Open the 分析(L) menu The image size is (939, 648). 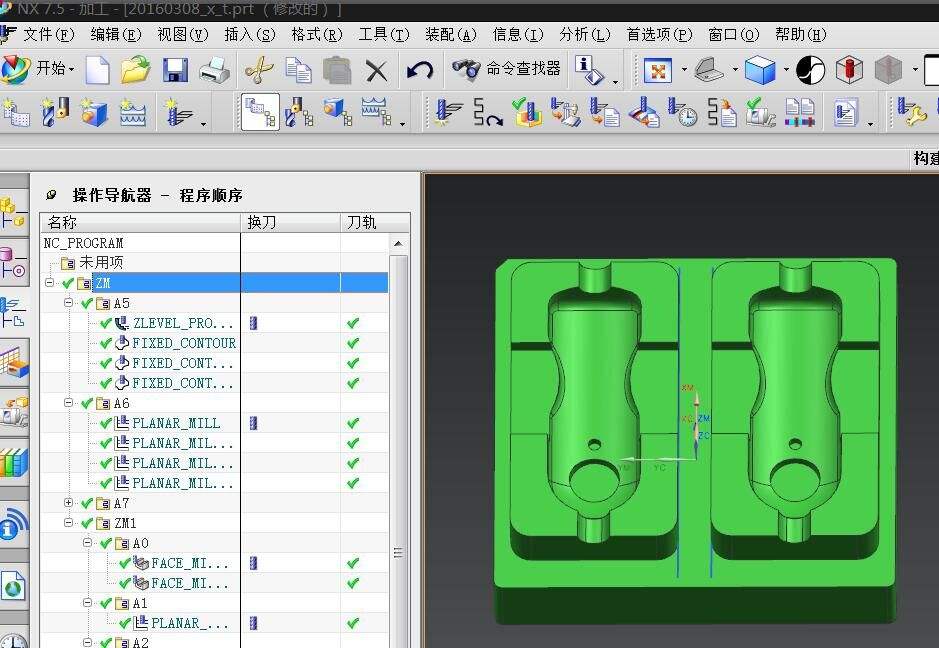[x=584, y=34]
